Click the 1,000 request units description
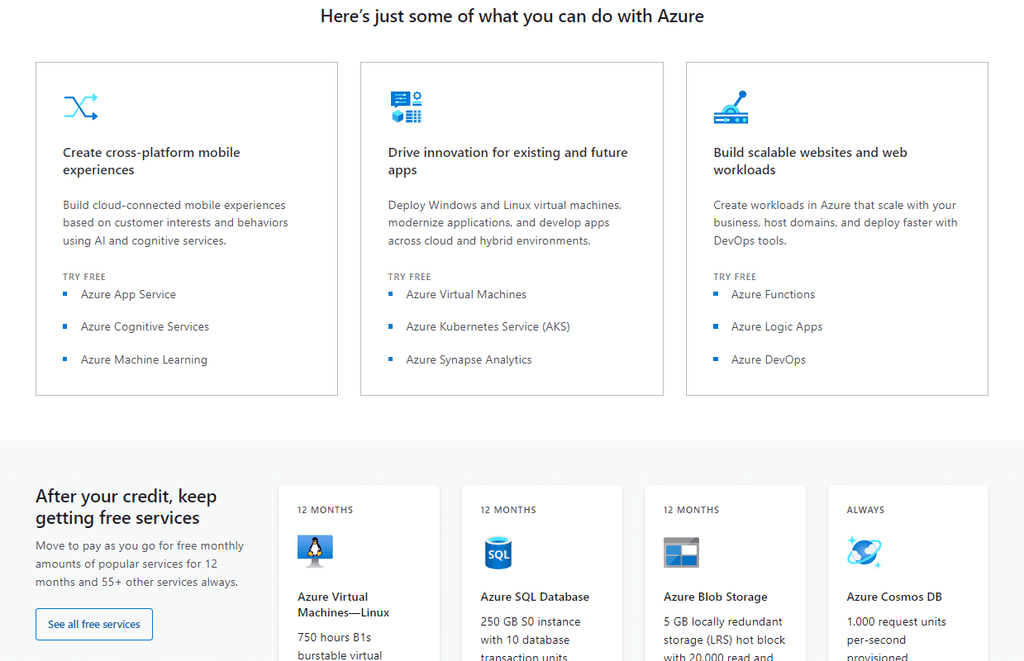Image resolution: width=1024 pixels, height=661 pixels. [896, 639]
